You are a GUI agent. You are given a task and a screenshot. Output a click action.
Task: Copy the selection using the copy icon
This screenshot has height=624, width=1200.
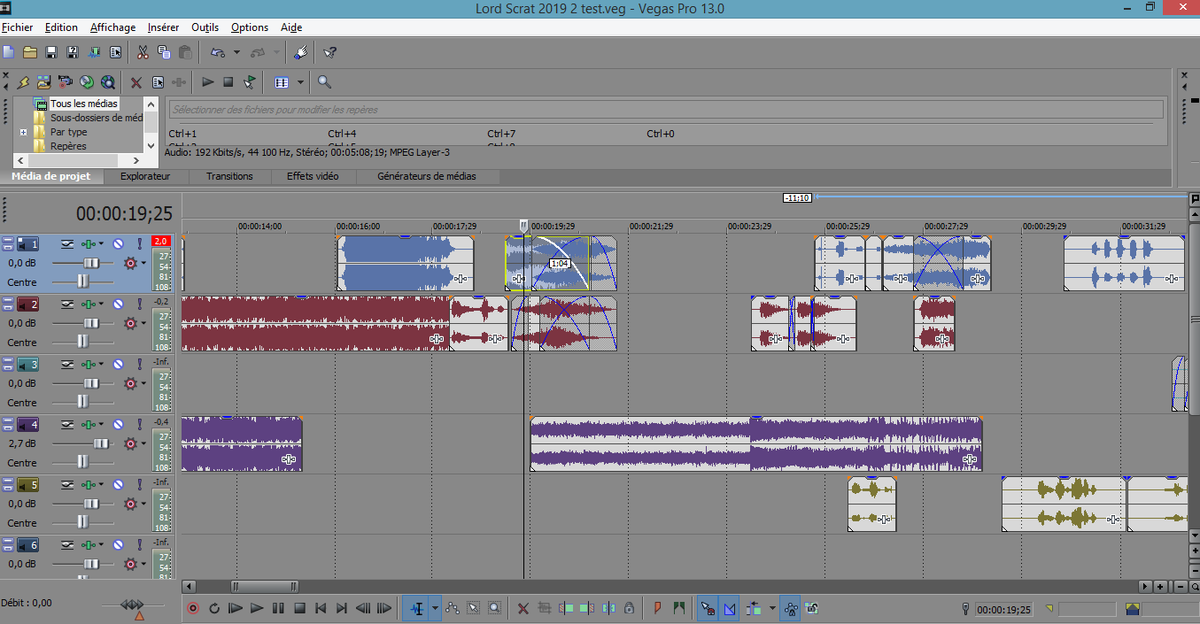(164, 52)
